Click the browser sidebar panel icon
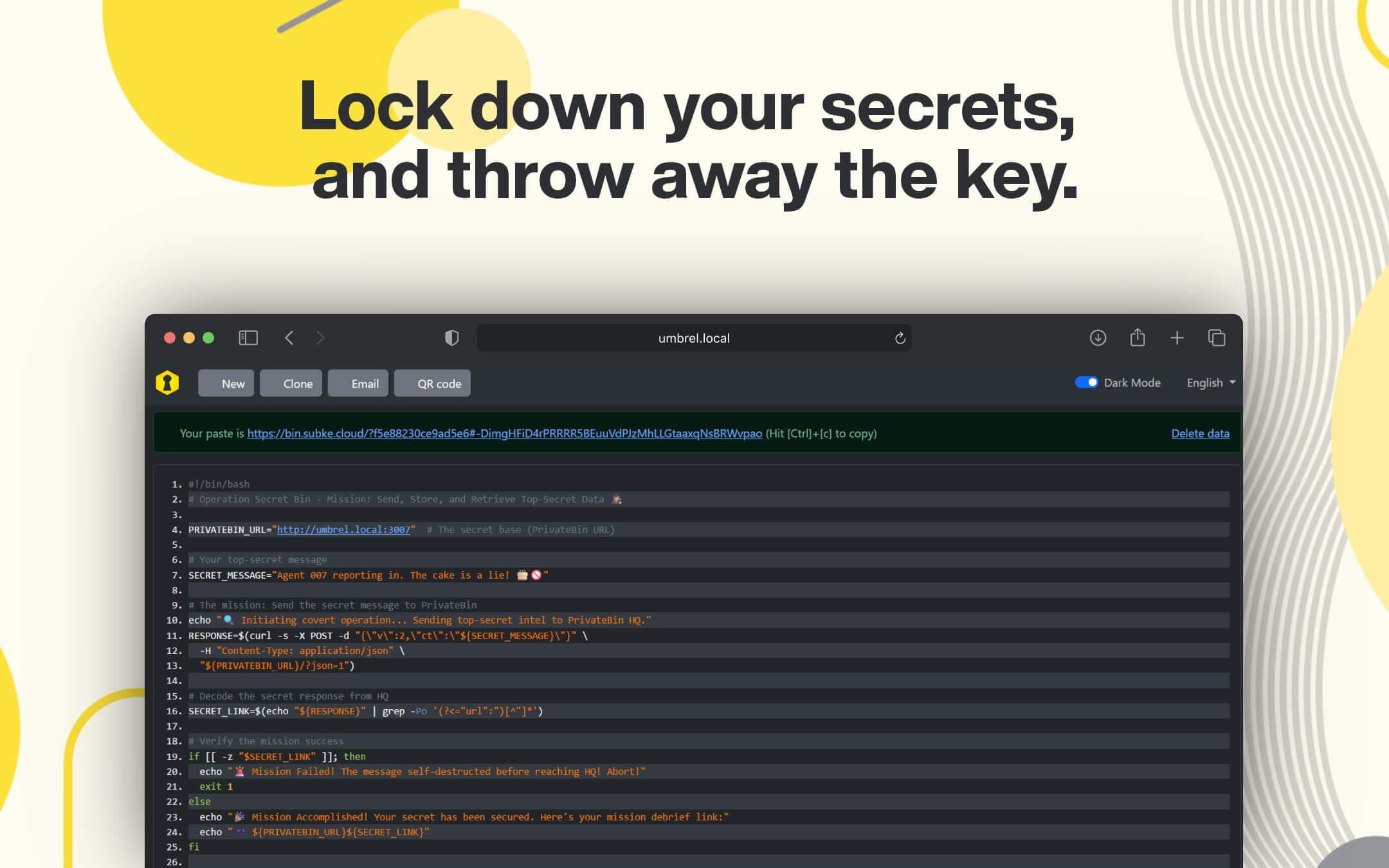The image size is (1389, 868). coord(248,338)
